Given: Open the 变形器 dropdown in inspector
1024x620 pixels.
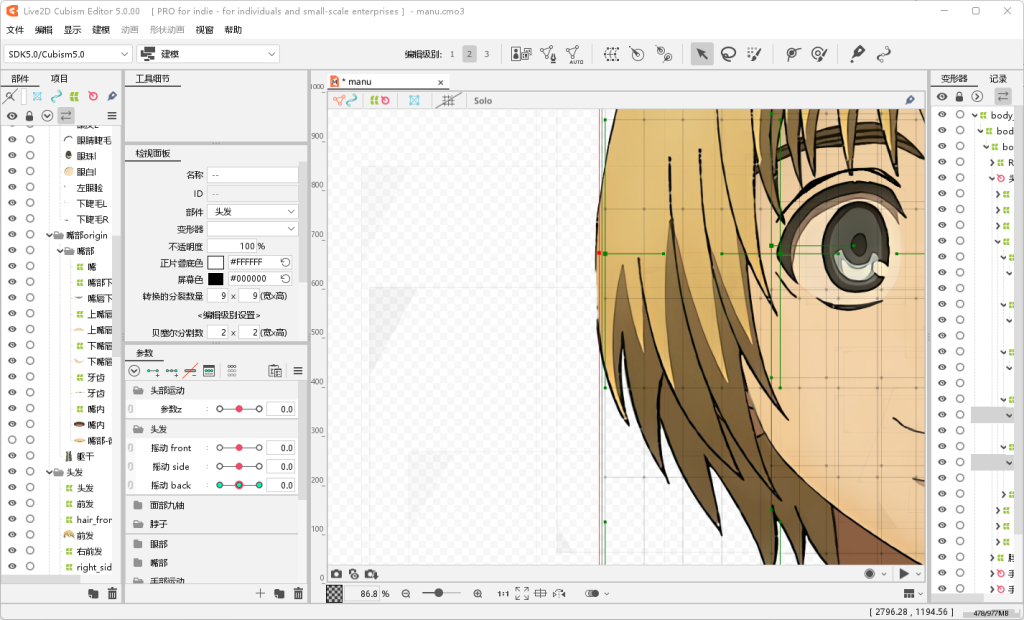Looking at the screenshot, I should (253, 229).
